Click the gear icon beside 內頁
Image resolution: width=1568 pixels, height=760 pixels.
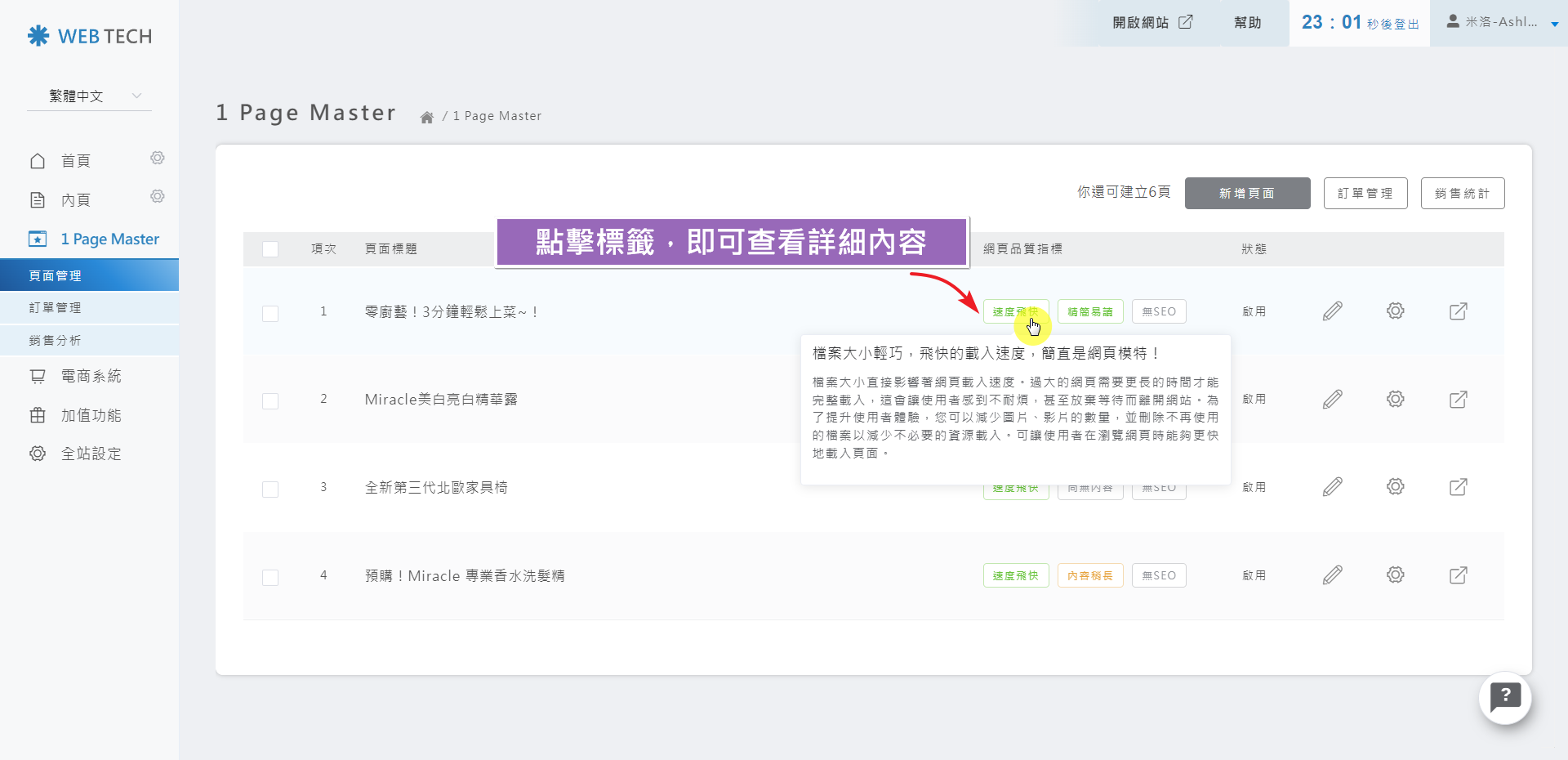click(158, 196)
